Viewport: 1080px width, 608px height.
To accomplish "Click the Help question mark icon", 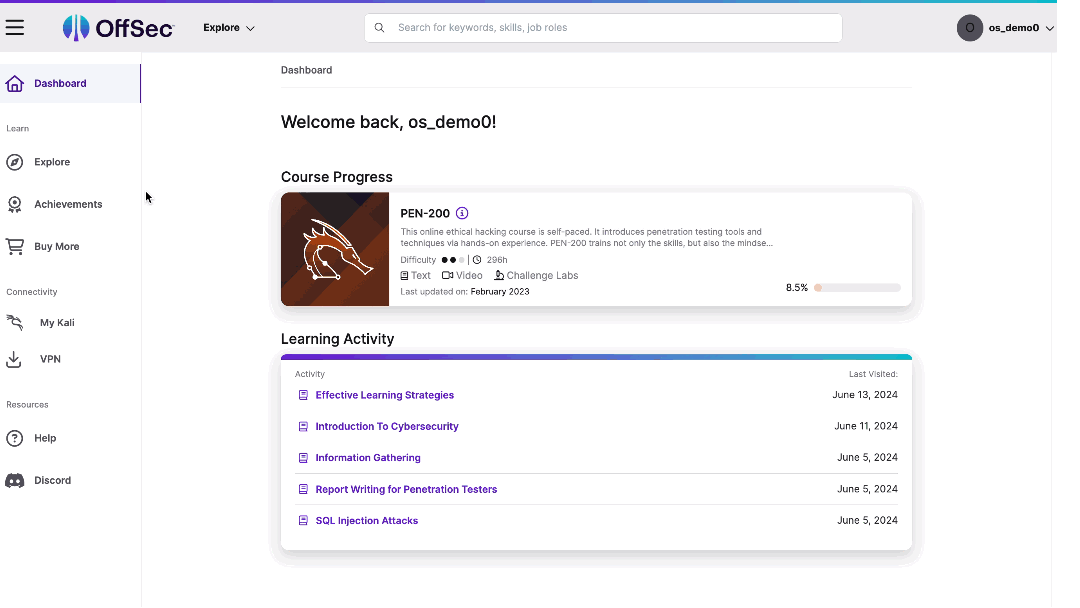I will (15, 438).
